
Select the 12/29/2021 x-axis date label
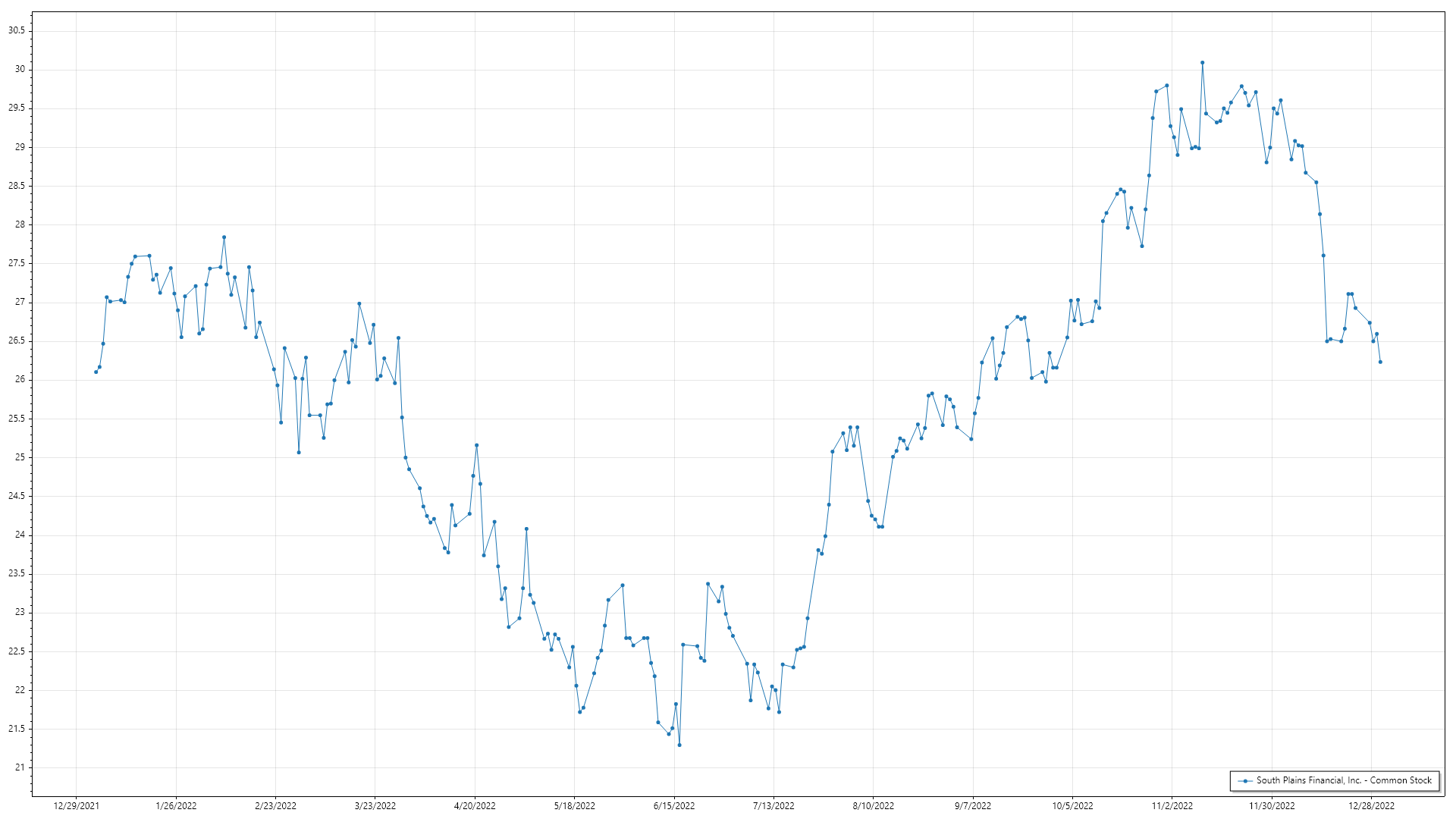(x=77, y=805)
